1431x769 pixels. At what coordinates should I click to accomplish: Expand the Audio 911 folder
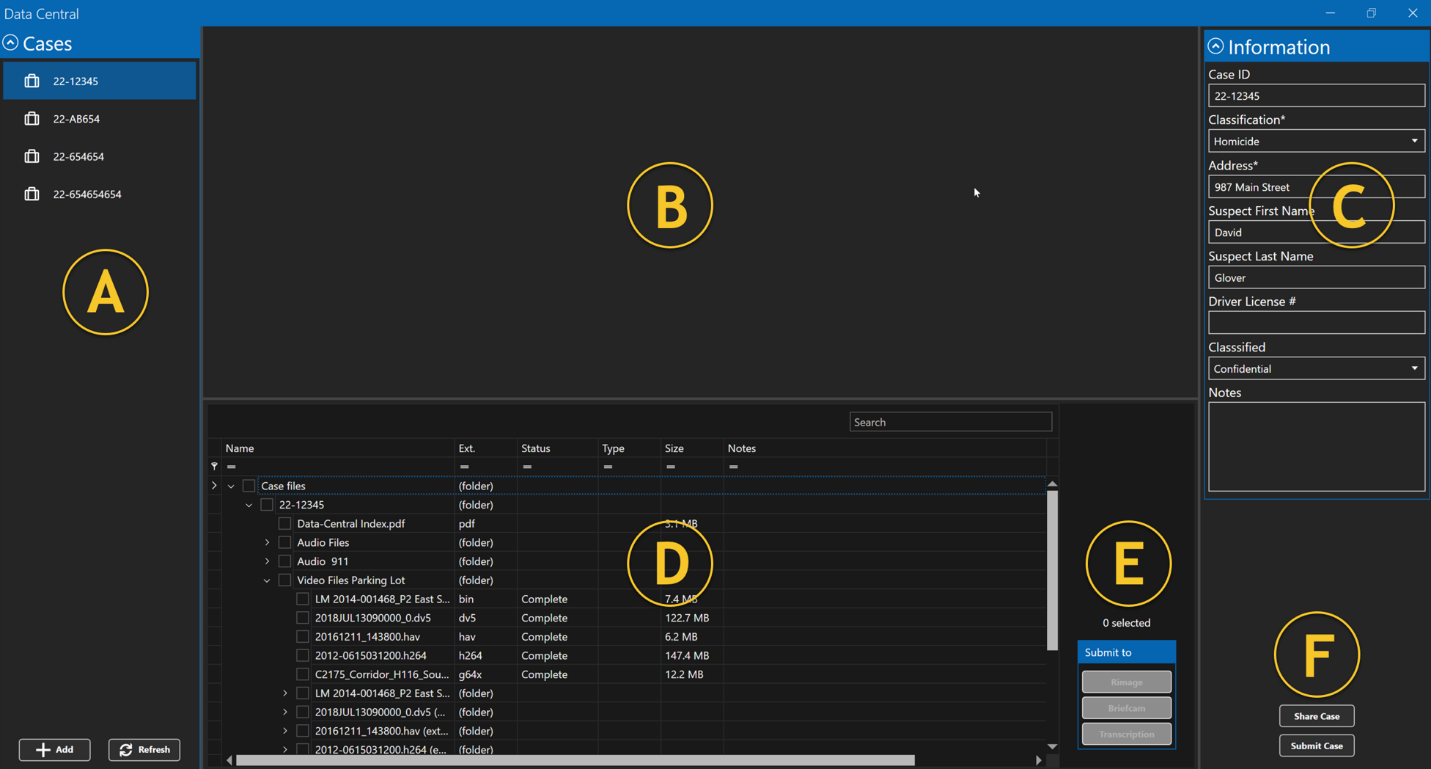click(x=267, y=562)
